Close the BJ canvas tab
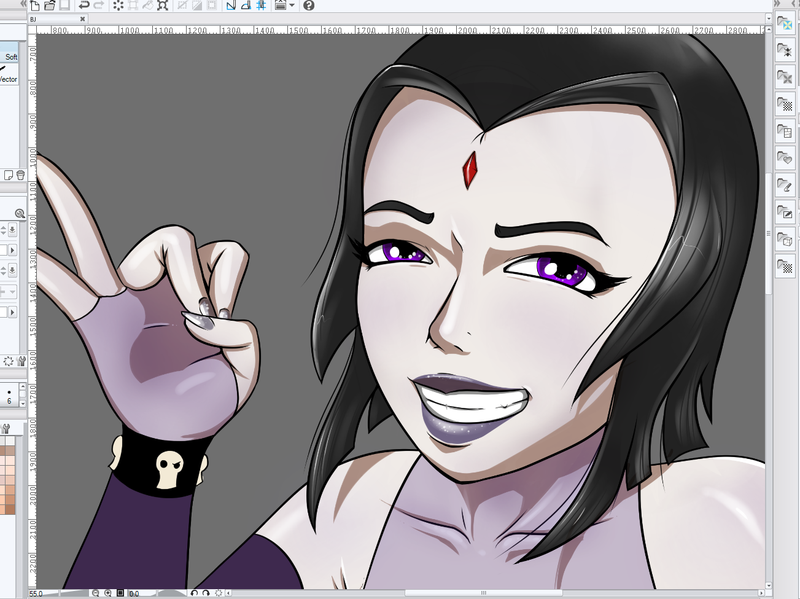This screenshot has height=599, width=800. pyautogui.click(x=83, y=19)
